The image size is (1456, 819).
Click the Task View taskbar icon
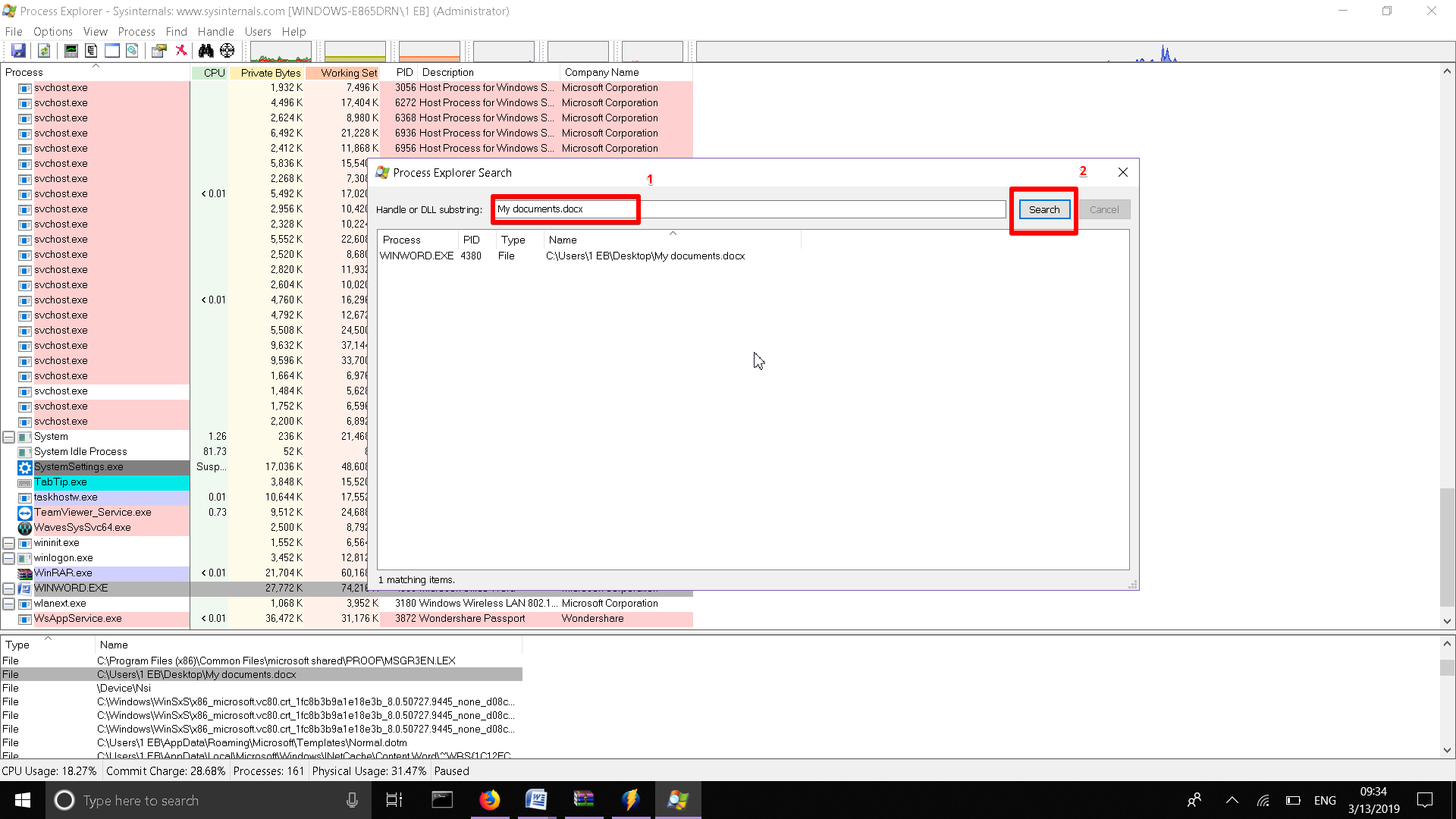click(x=394, y=800)
